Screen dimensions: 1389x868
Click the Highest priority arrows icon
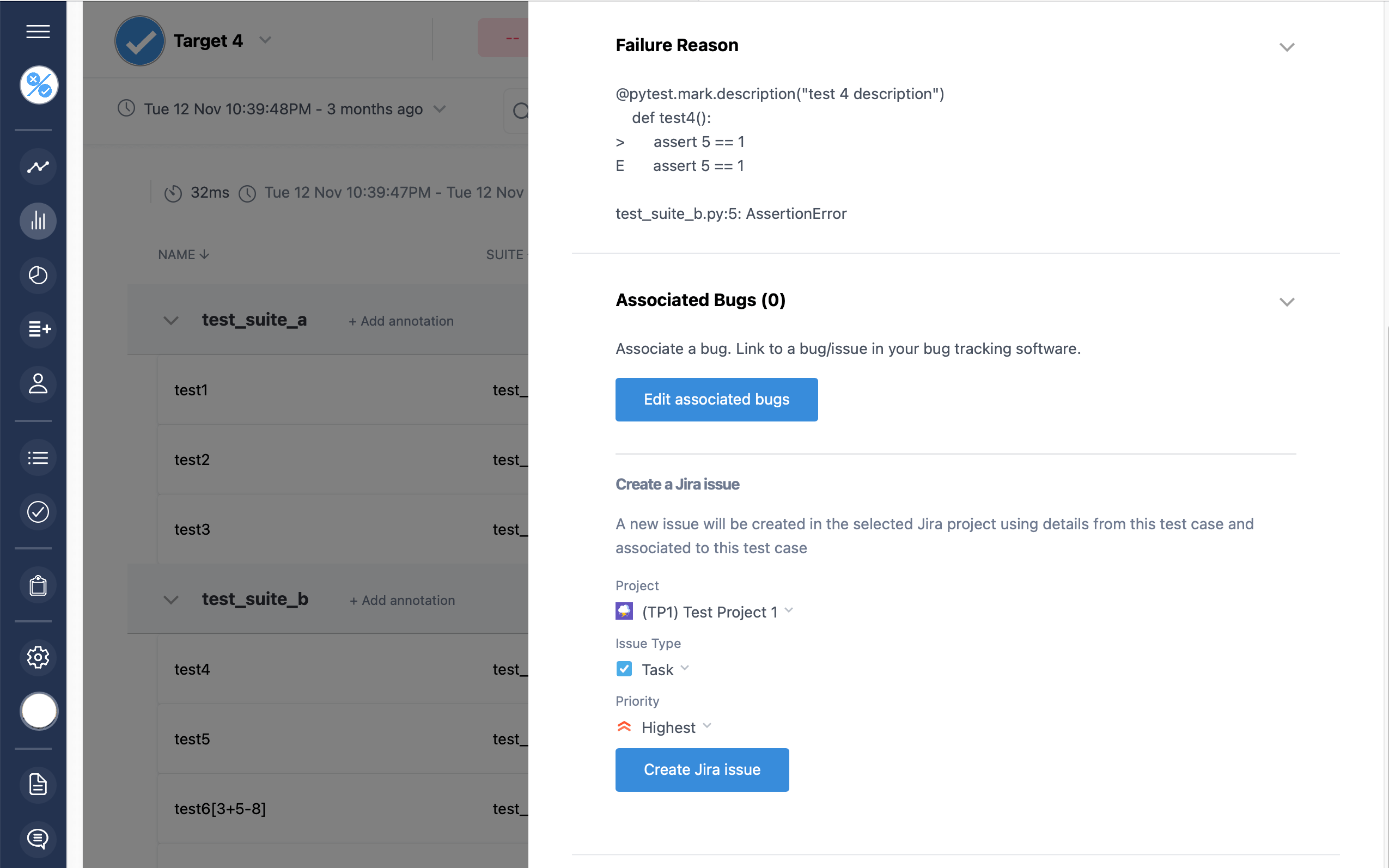pos(624,727)
